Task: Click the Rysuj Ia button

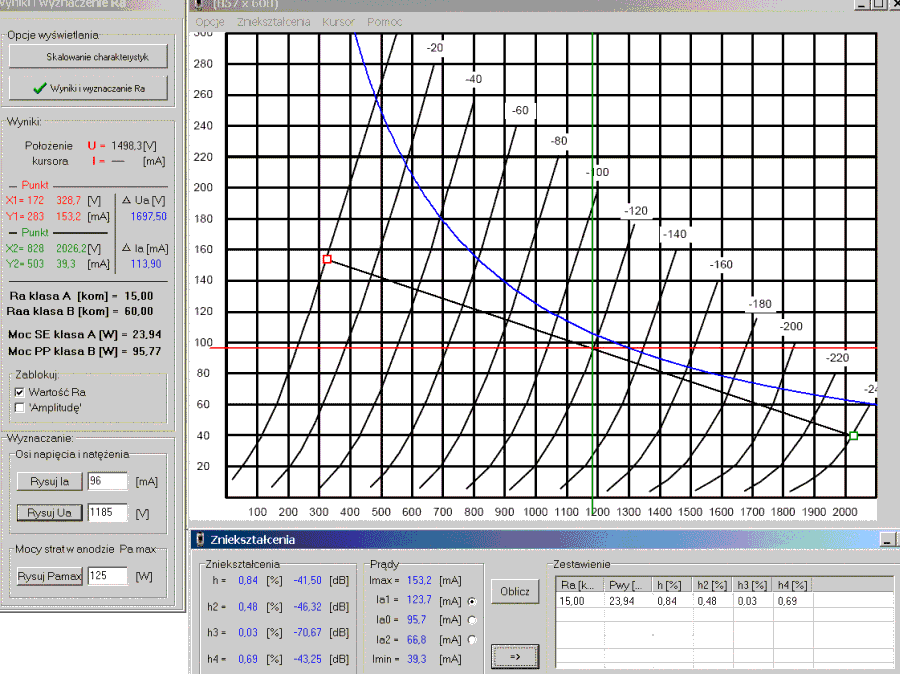Action: click(x=49, y=481)
